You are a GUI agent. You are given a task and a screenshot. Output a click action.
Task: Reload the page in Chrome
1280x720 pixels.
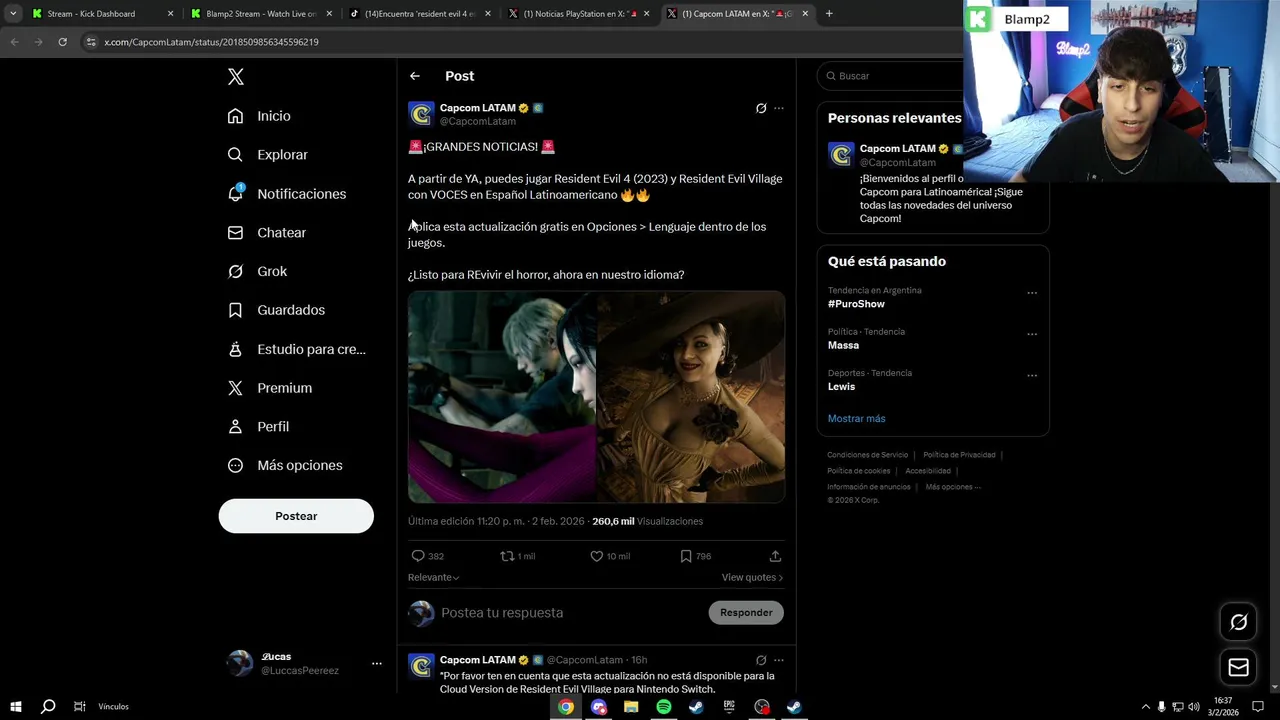click(62, 42)
